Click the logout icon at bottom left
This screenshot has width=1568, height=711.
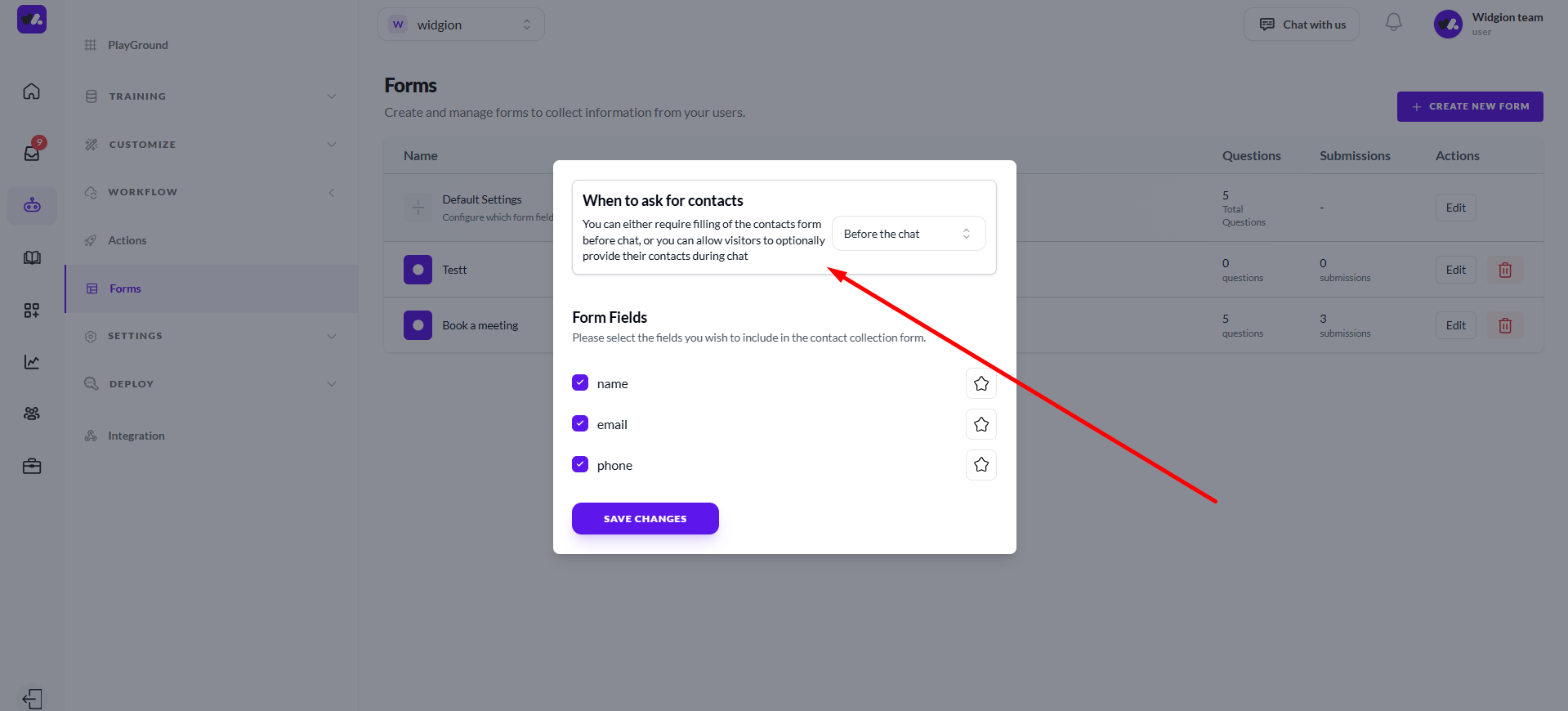[32, 699]
